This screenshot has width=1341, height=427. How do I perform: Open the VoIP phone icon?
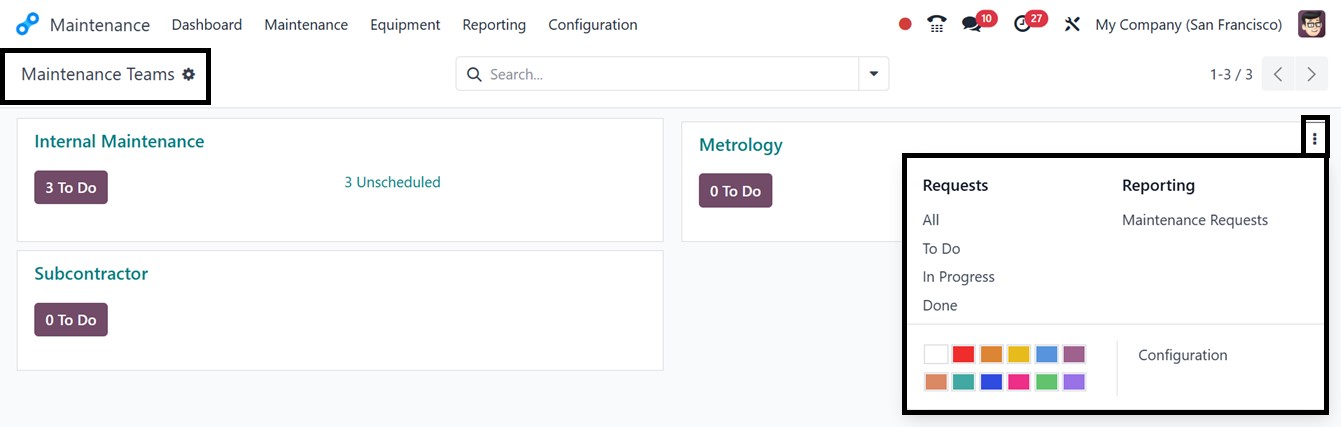point(936,25)
